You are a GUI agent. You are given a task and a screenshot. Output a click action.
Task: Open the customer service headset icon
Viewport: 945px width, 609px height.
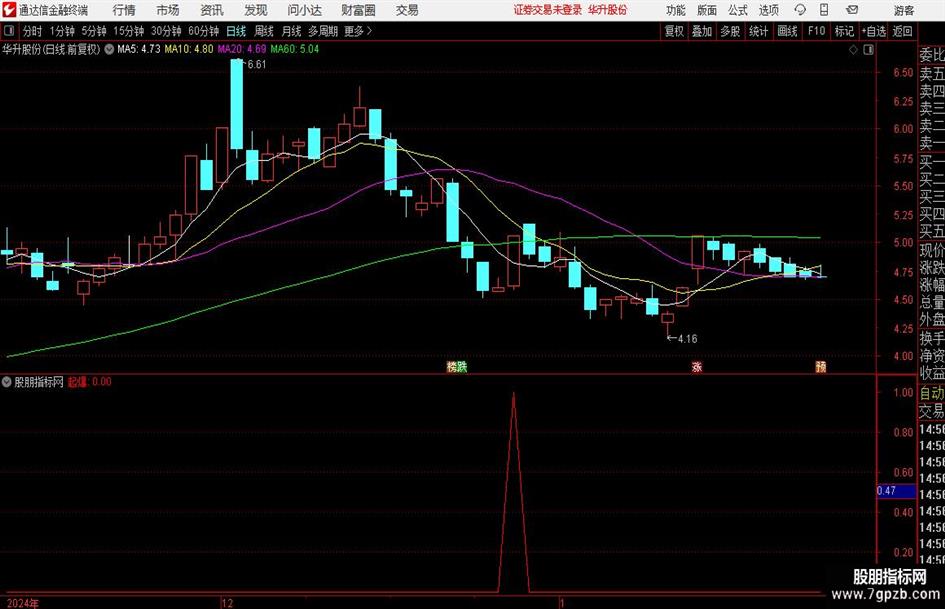800,10
